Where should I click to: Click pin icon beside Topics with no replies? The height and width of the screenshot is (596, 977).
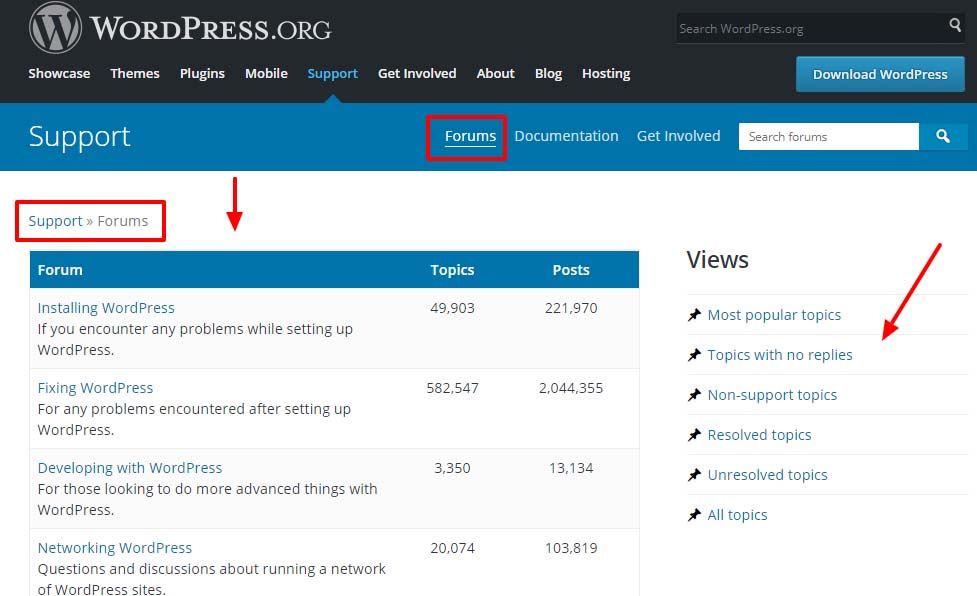695,355
